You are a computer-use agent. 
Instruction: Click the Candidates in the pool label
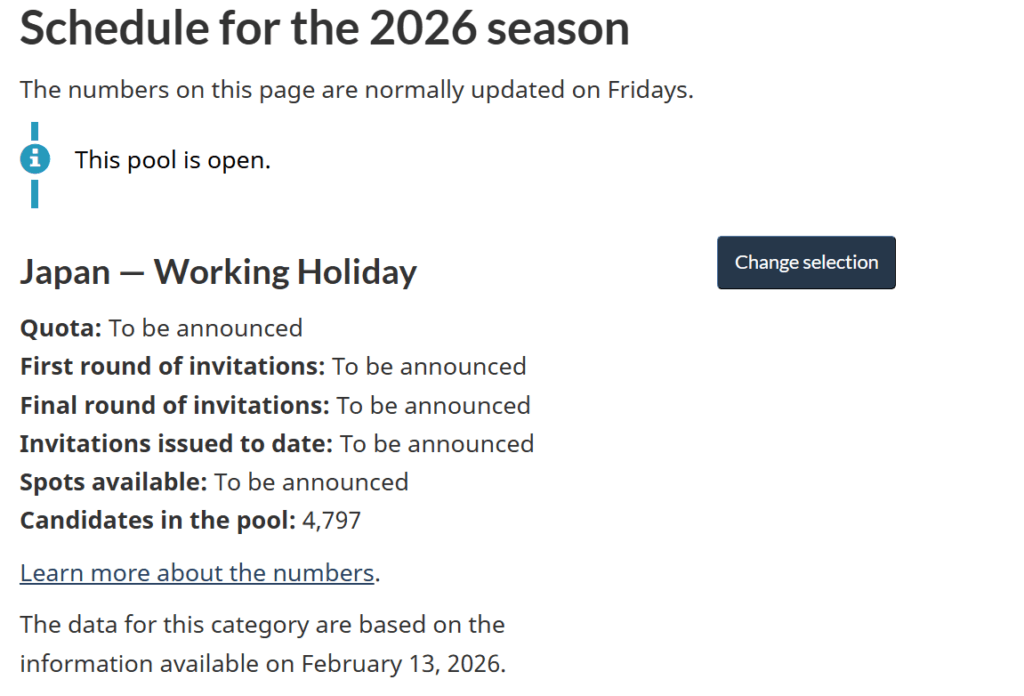pyautogui.click(x=158, y=520)
